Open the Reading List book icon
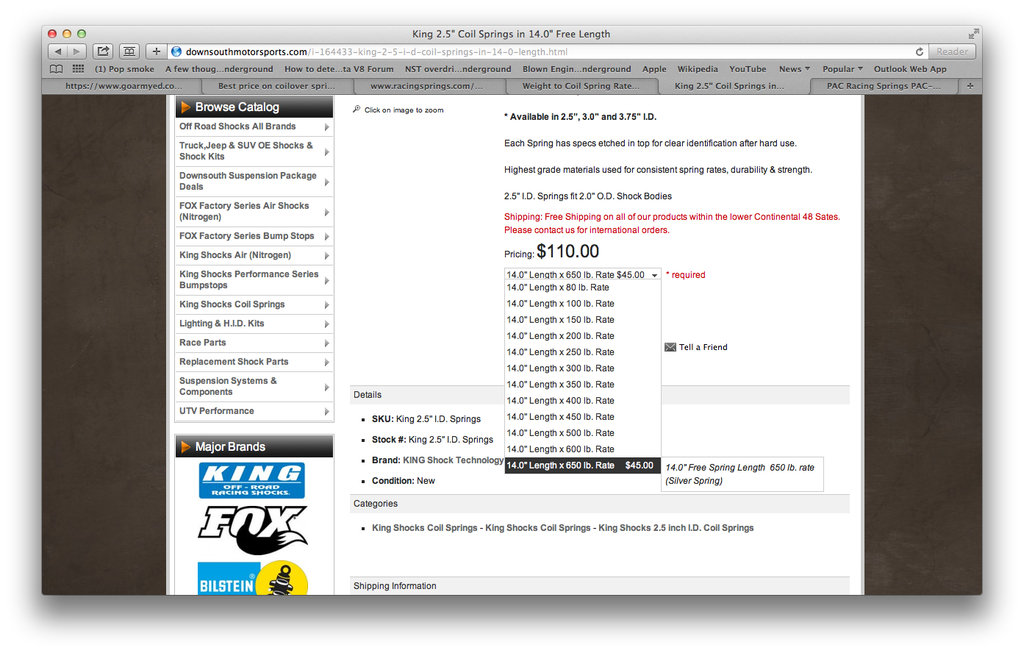This screenshot has height=653, width=1024. point(57,69)
